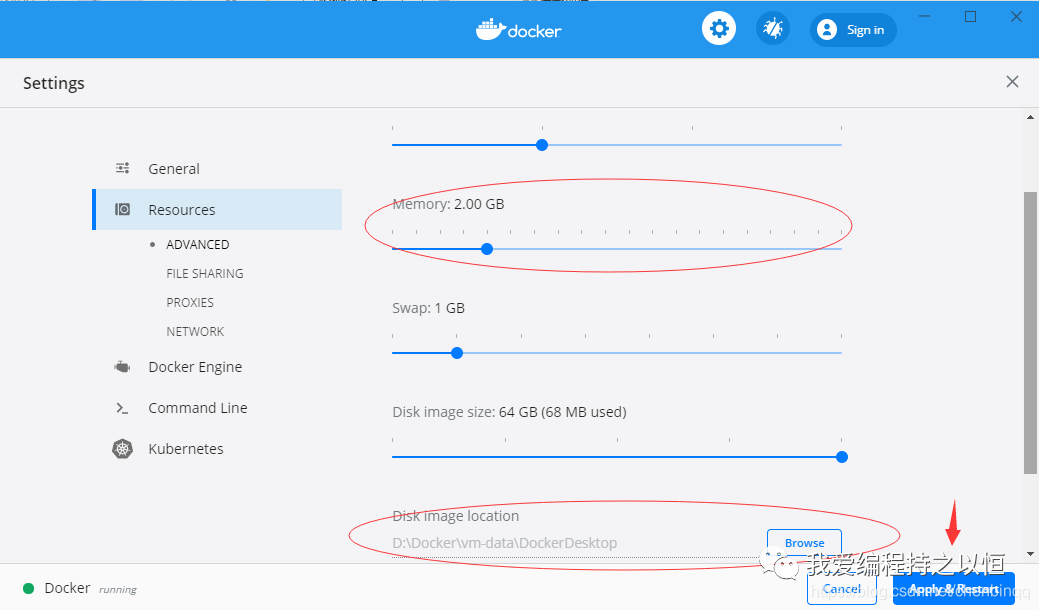Image resolution: width=1039 pixels, height=610 pixels.
Task: Click the vertical scrollbar thumb
Action: tap(1030, 333)
